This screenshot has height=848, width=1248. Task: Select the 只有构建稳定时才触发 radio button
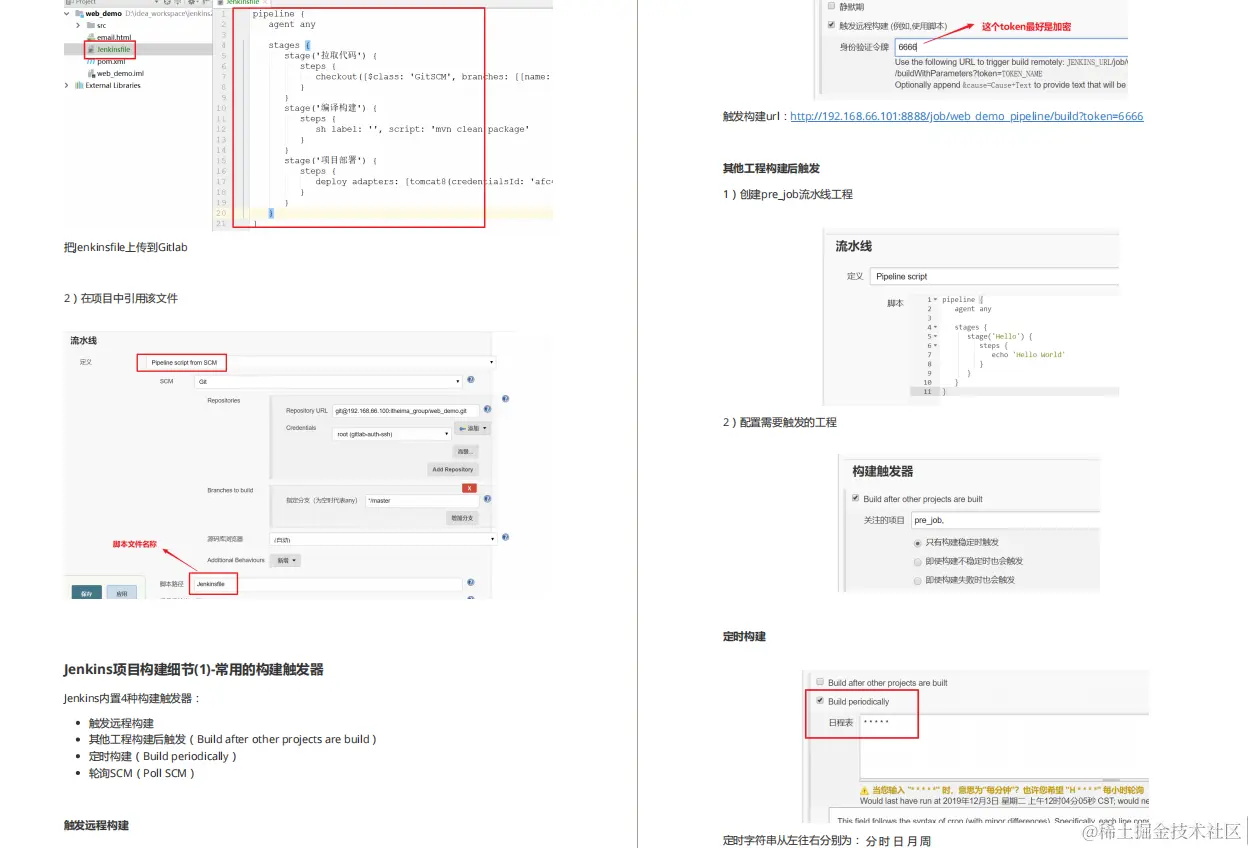coord(917,543)
